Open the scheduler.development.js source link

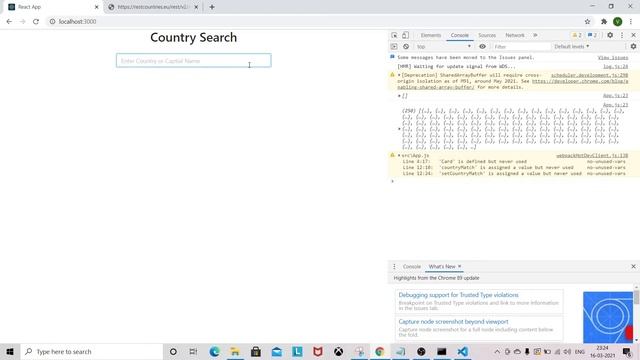coord(589,75)
